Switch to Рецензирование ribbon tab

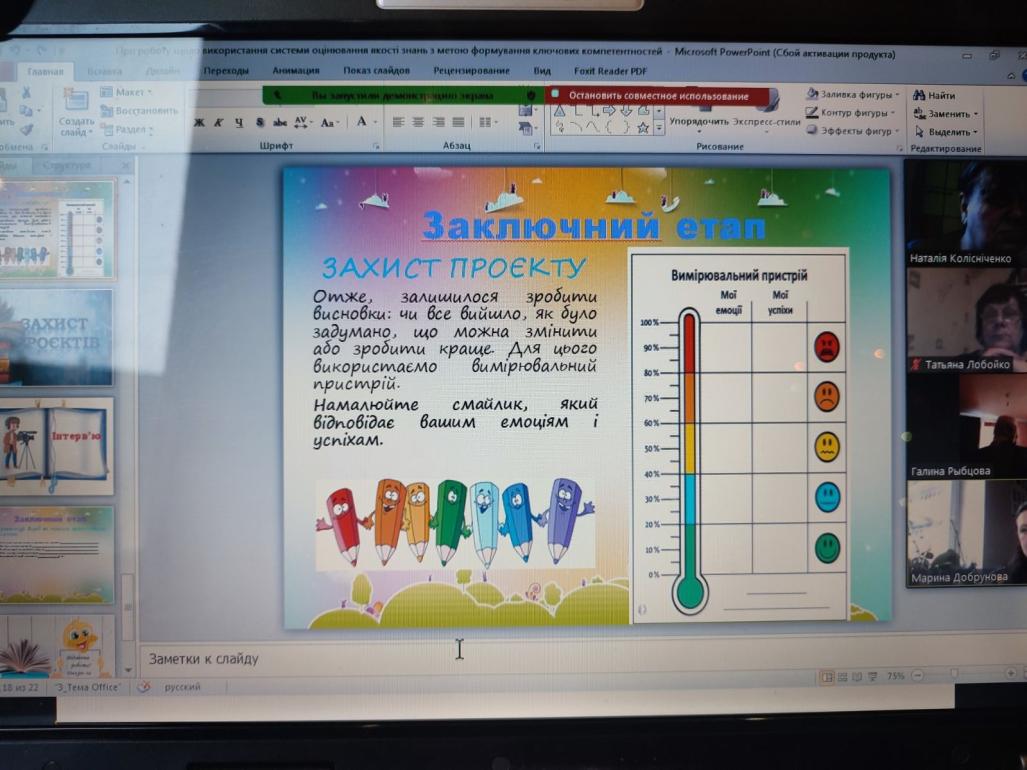tap(471, 70)
